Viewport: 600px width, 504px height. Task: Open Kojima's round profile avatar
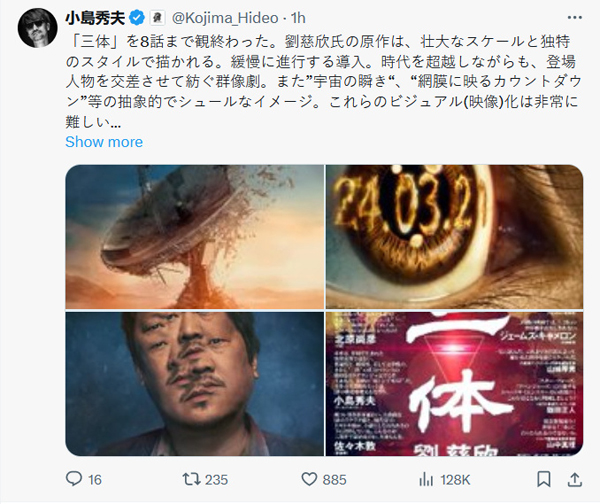pos(38,28)
